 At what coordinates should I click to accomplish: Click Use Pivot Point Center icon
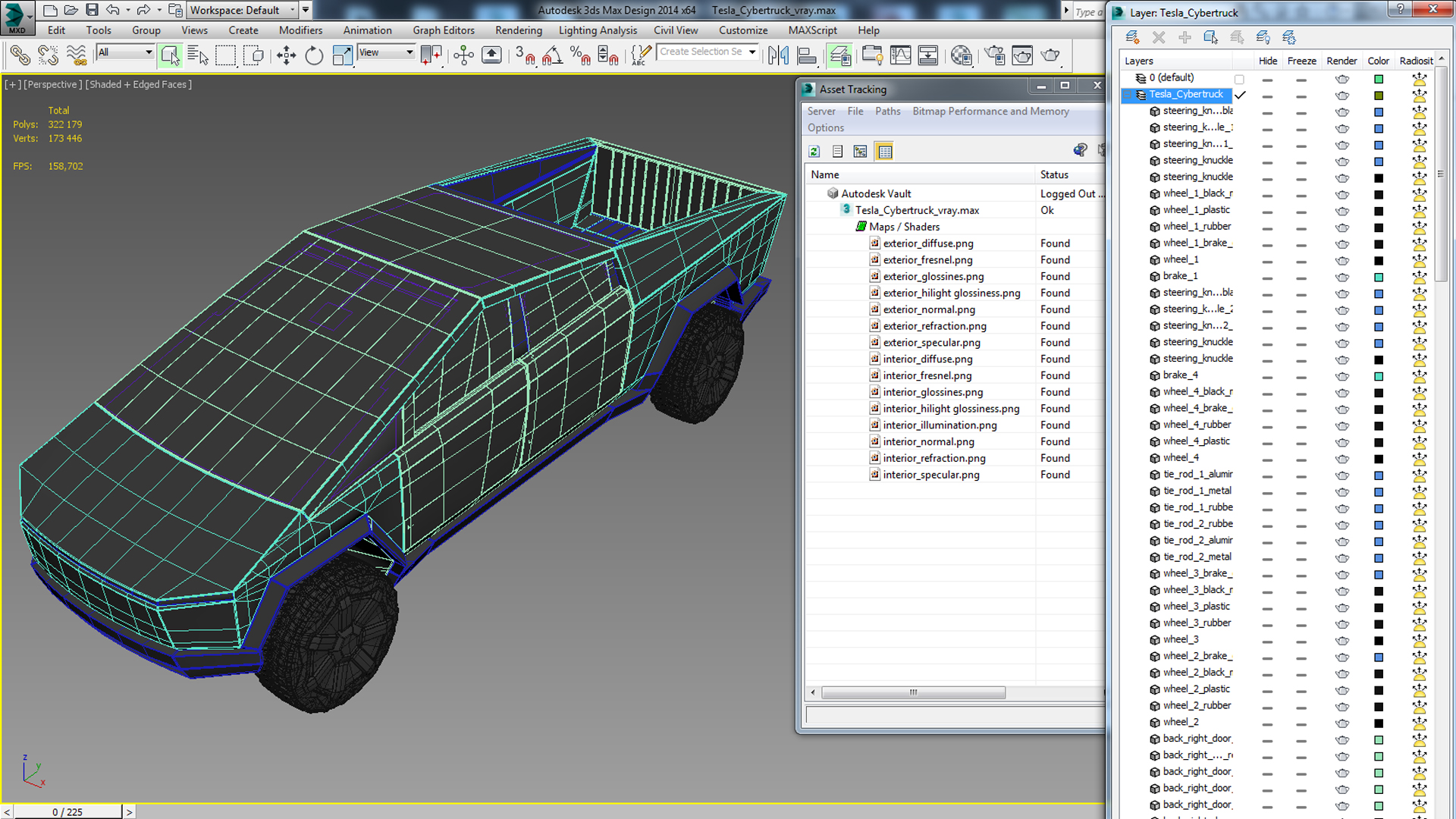(x=431, y=55)
